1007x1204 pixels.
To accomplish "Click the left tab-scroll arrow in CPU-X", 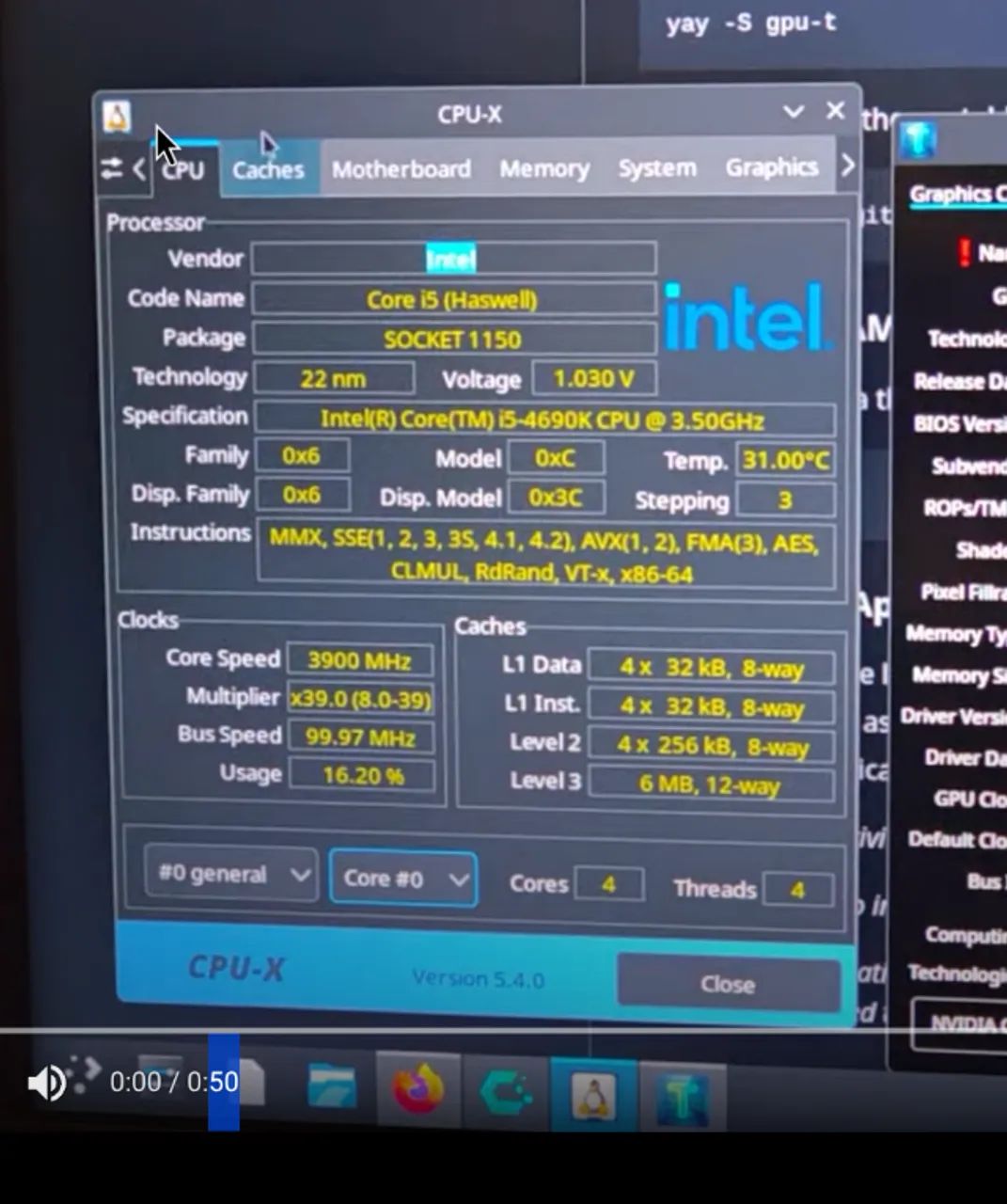I will point(139,169).
